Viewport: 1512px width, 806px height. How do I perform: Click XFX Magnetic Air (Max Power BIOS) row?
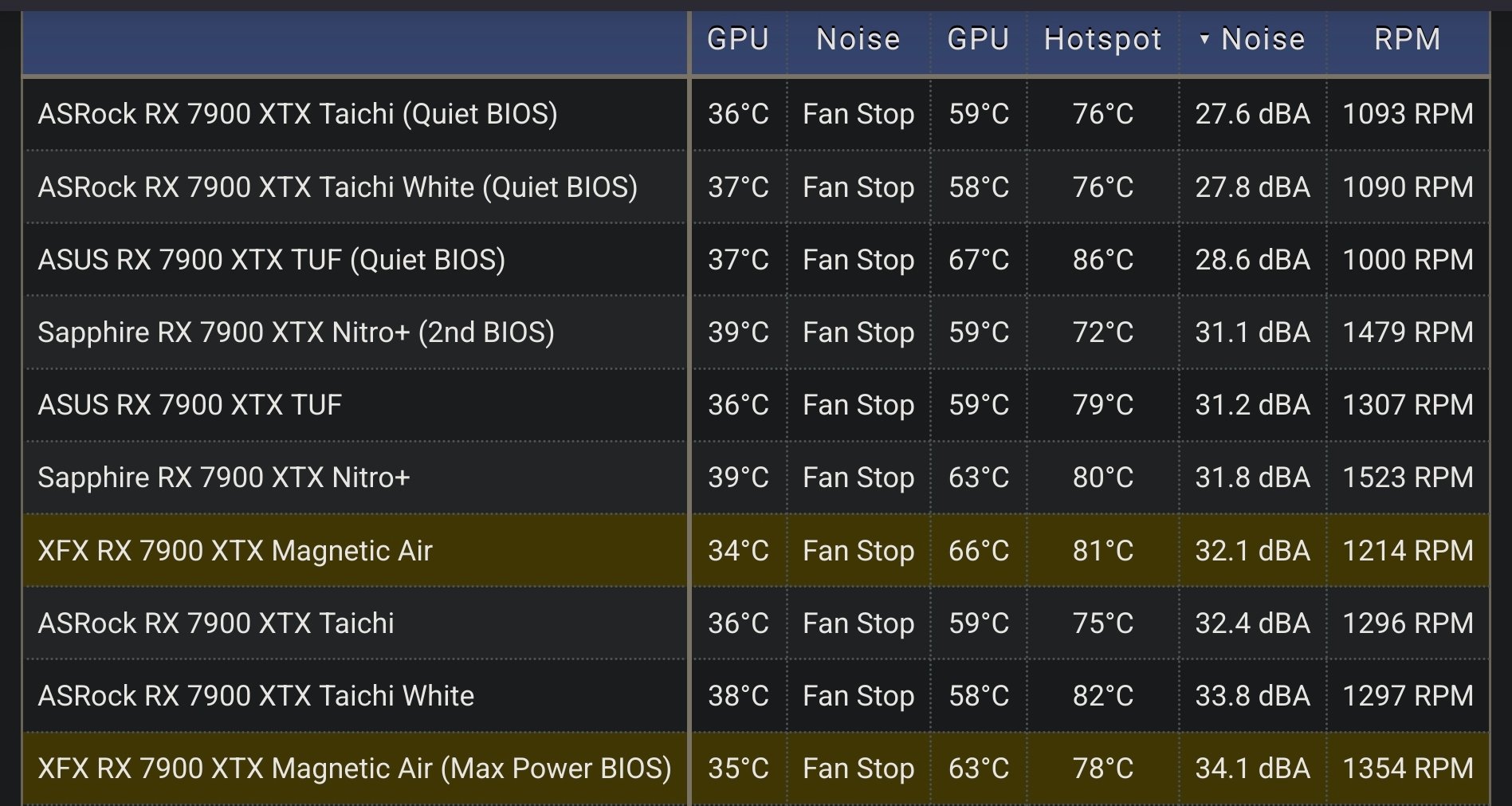coord(354,769)
